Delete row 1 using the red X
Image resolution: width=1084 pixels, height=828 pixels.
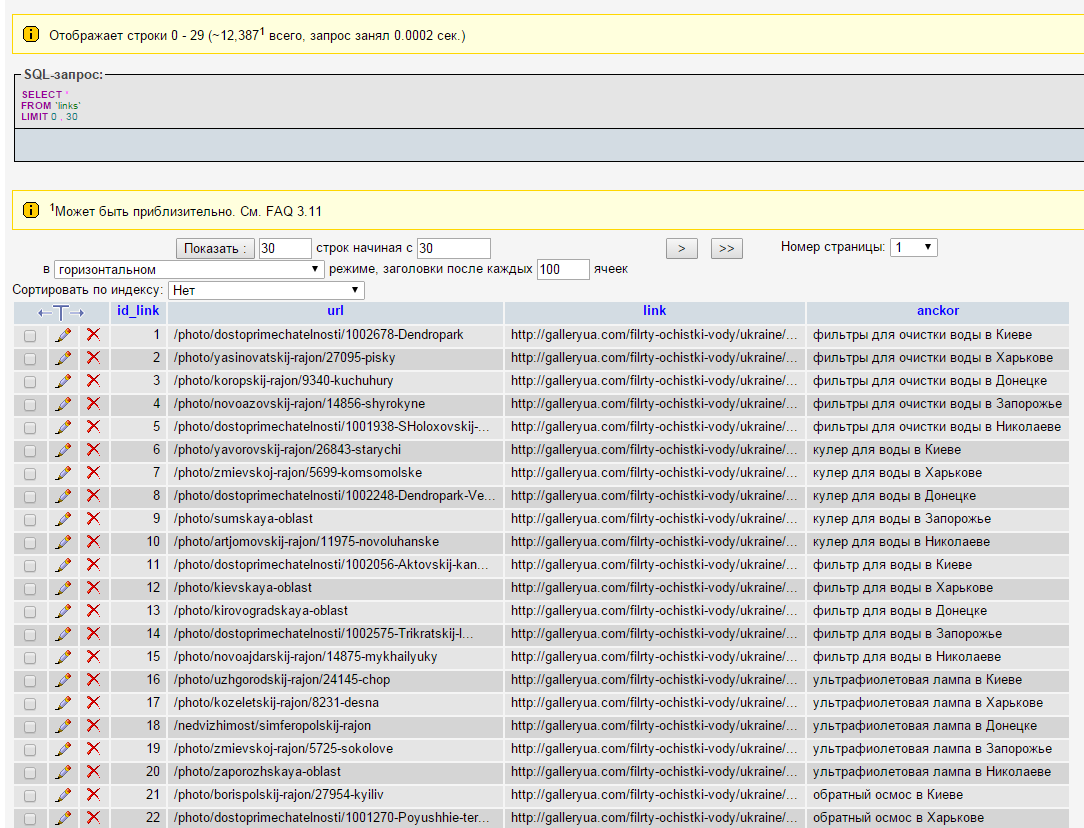pos(93,335)
